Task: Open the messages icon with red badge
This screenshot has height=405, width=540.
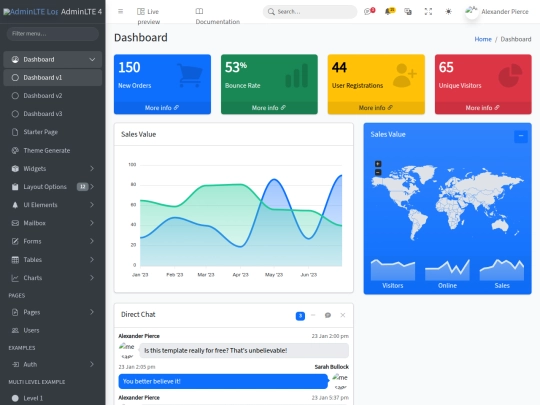Action: [369, 11]
